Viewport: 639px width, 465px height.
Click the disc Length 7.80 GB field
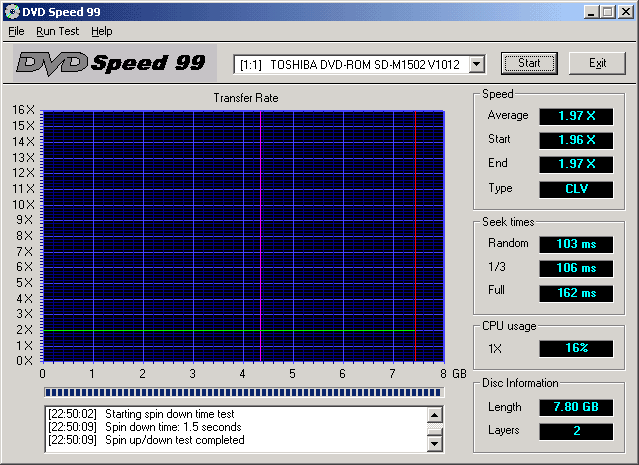tap(576, 407)
